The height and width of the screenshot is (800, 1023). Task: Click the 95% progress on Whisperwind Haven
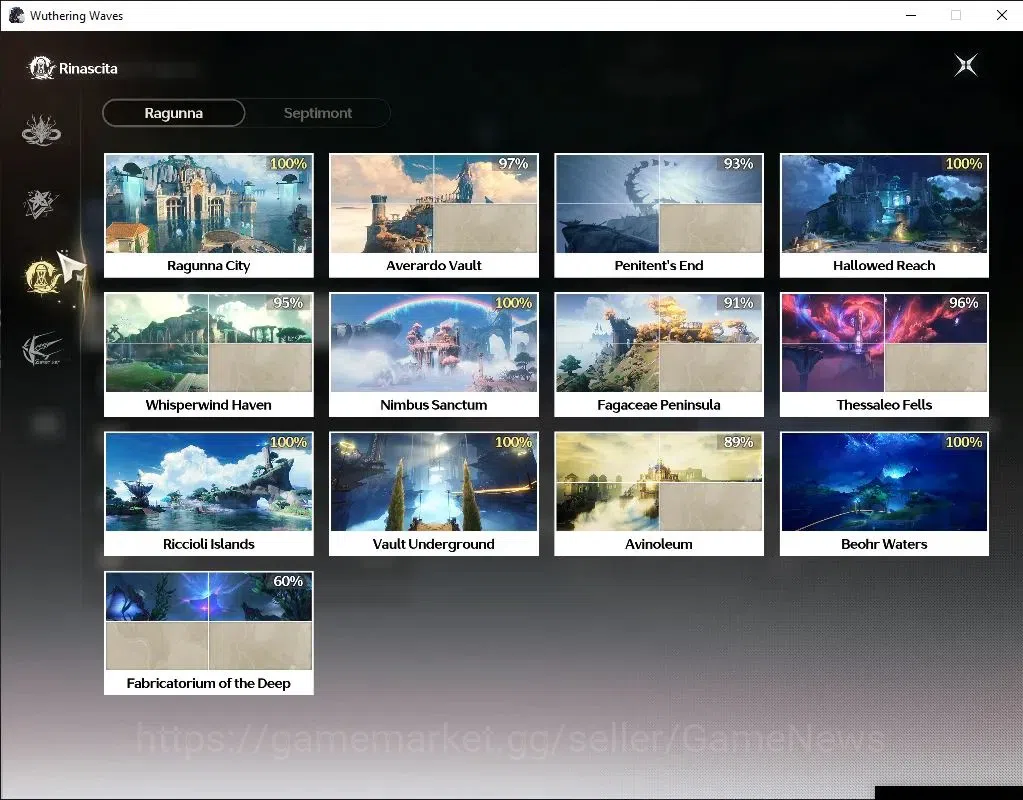[288, 303]
